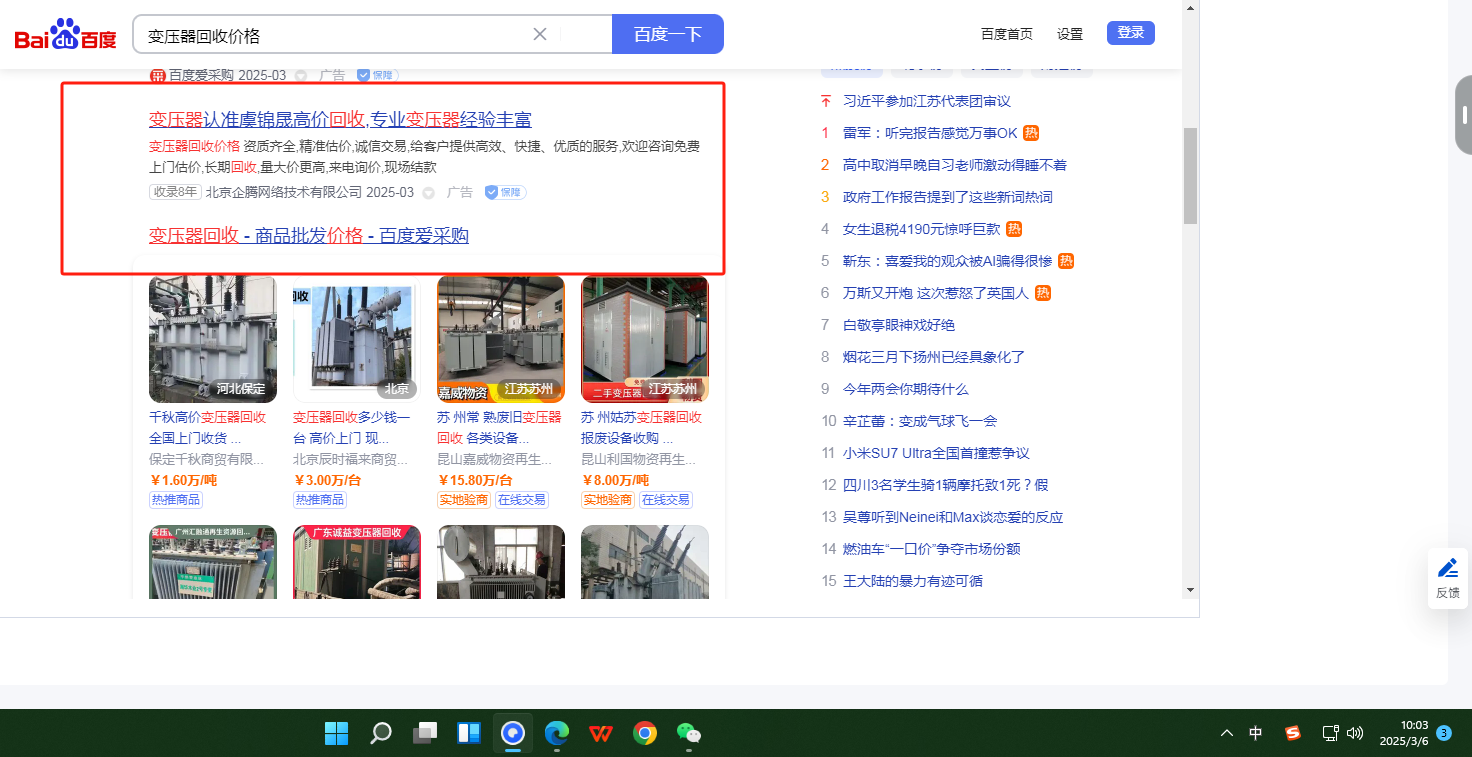Click the 收录8年 badge
This screenshot has height=757, width=1472.
(175, 192)
